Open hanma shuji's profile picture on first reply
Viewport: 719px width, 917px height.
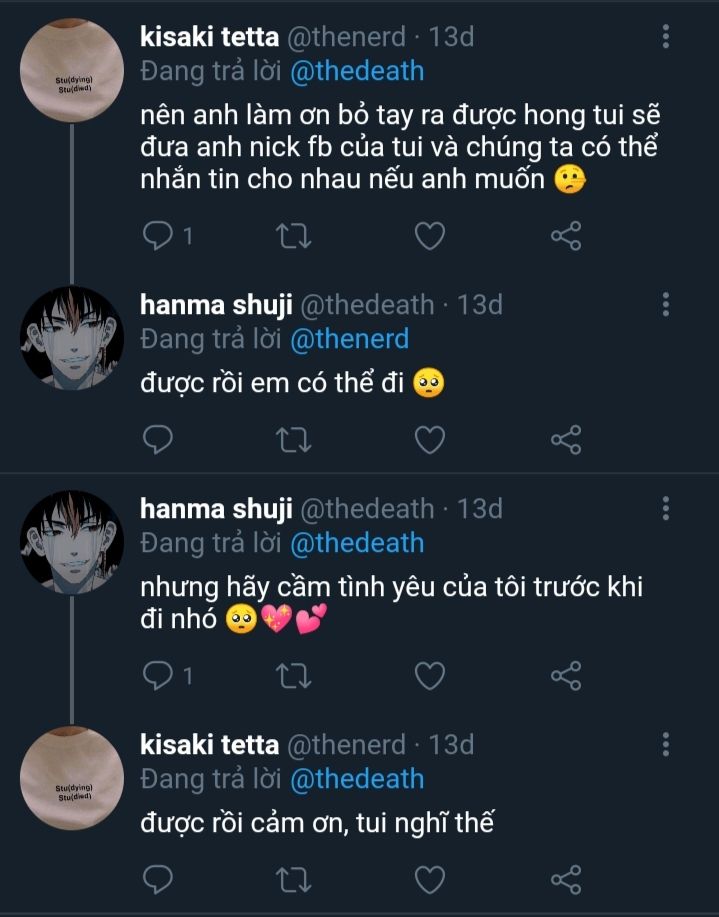tap(72, 338)
